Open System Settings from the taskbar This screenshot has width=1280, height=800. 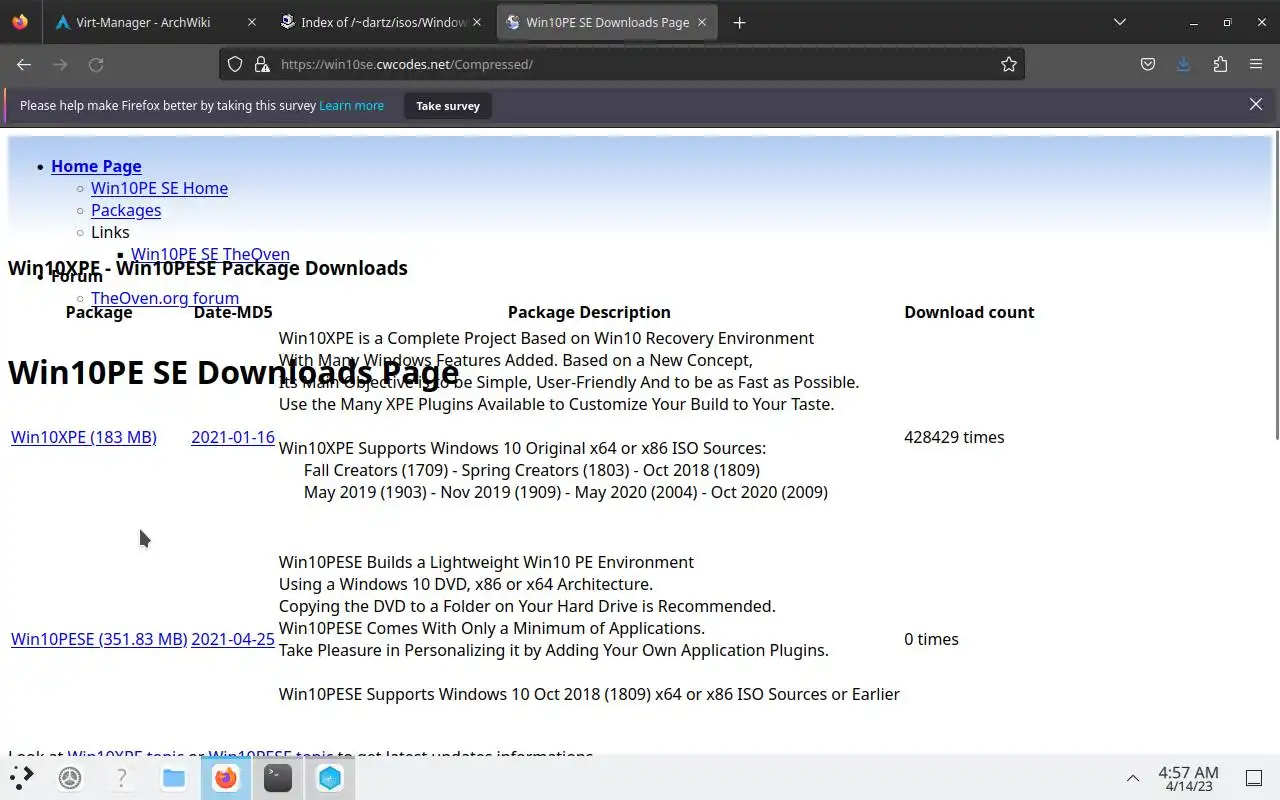tap(70, 777)
